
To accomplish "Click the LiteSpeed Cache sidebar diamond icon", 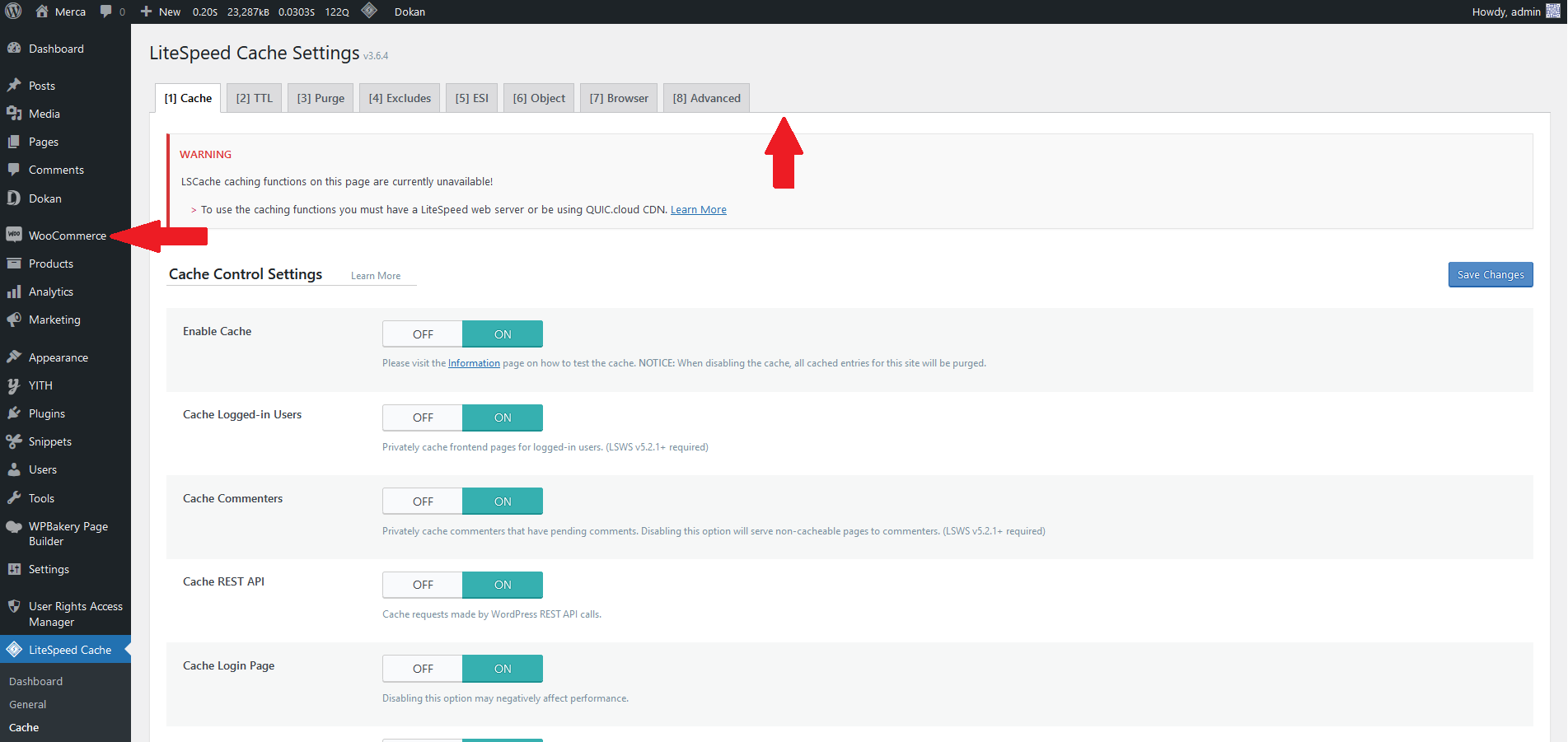I will click(14, 650).
